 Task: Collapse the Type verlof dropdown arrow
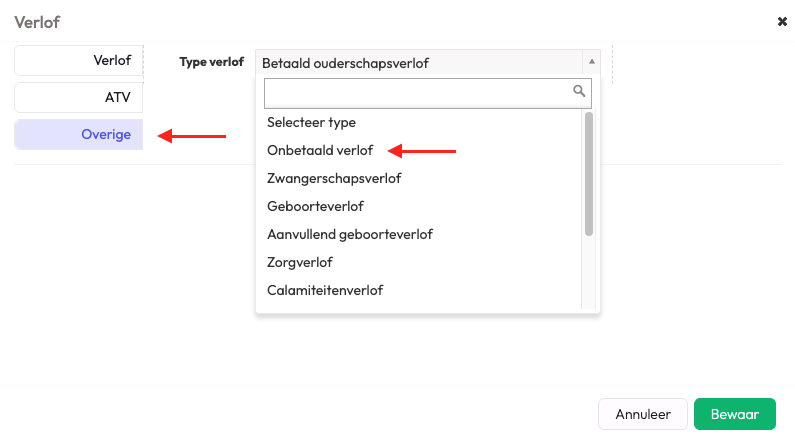pyautogui.click(x=591, y=61)
